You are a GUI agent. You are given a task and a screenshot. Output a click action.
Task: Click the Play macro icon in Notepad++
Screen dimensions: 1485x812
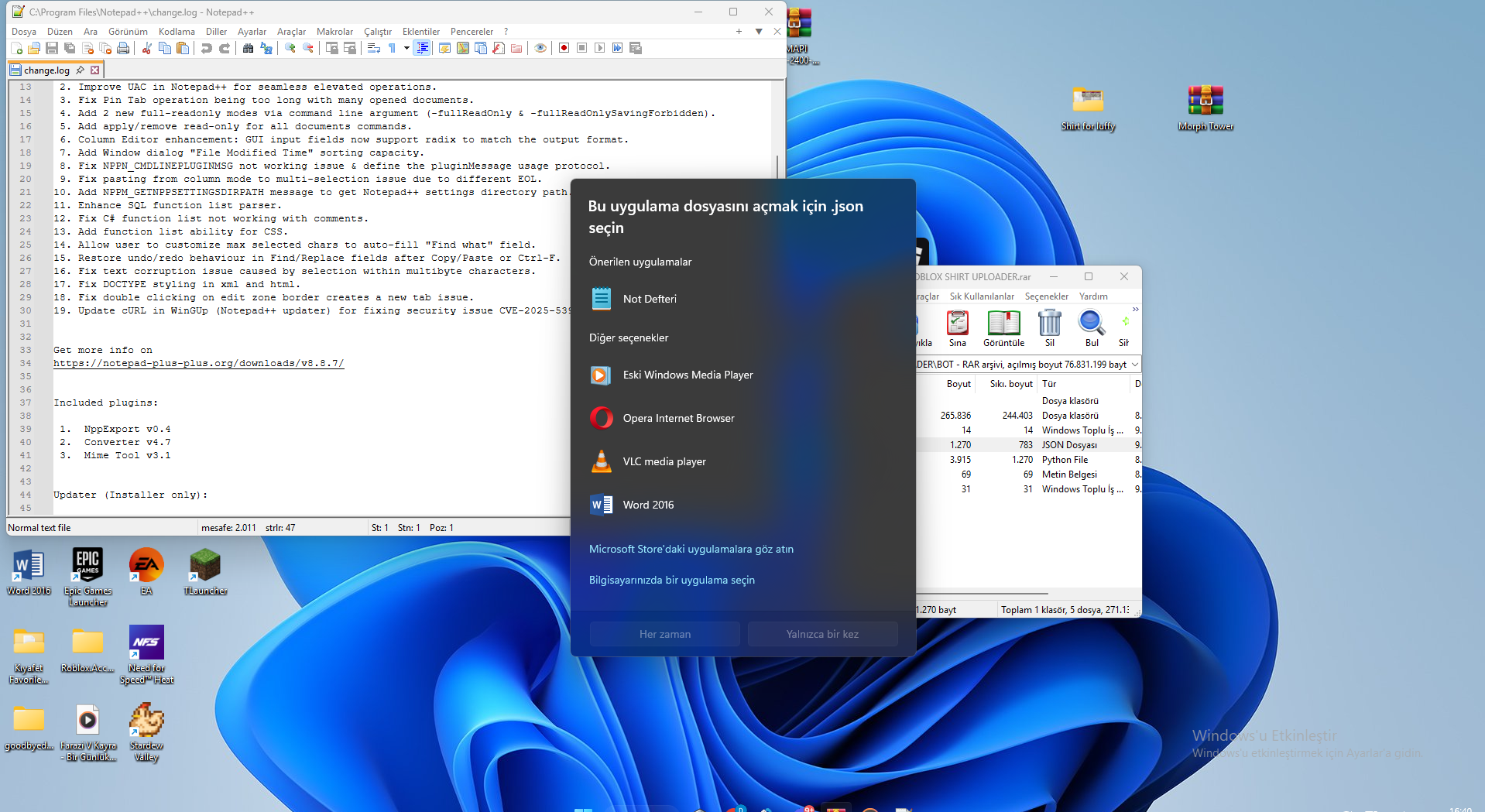600,48
